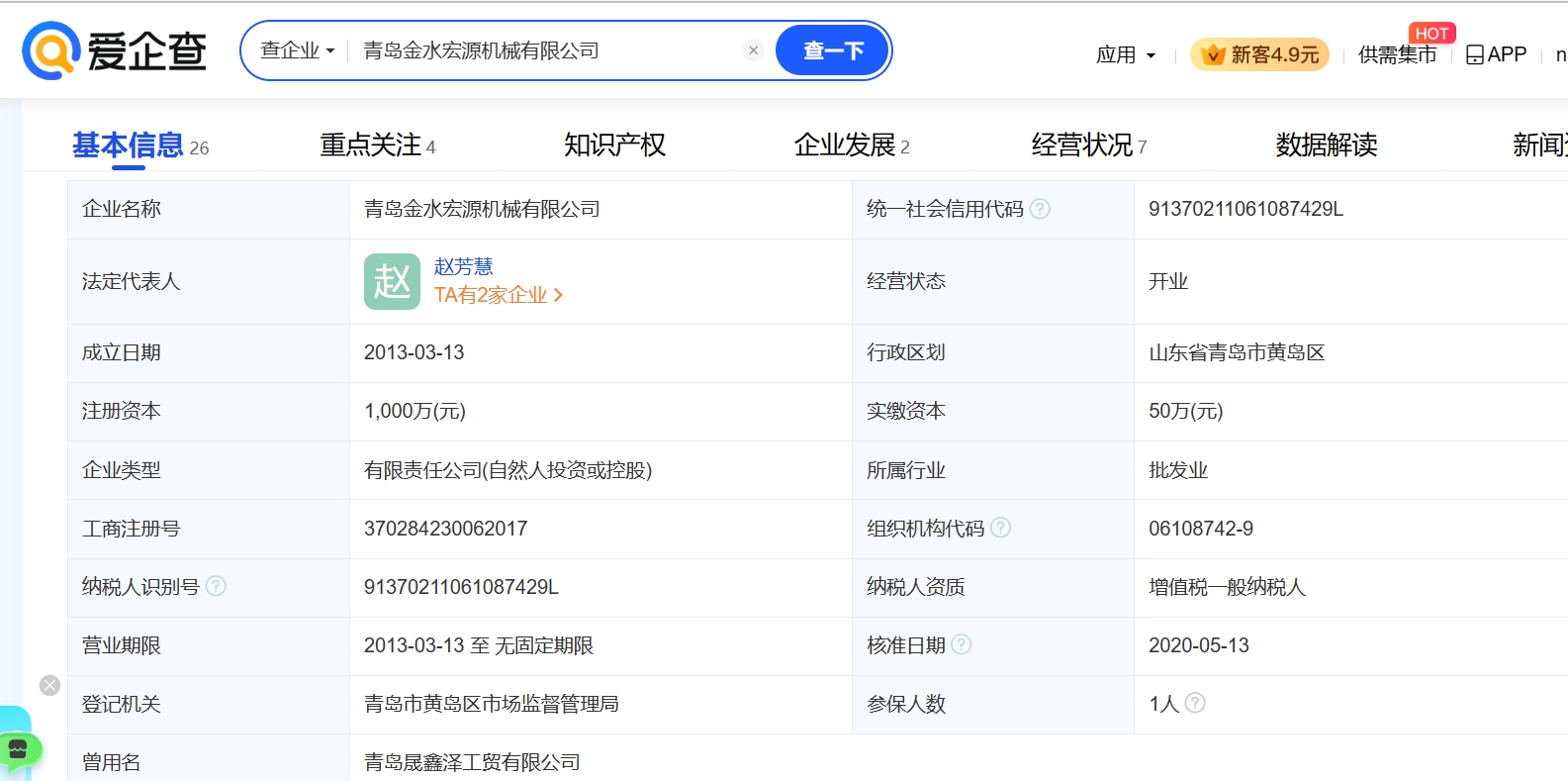Image resolution: width=1568 pixels, height=781 pixels.
Task: Select paid-in capital 50万(元)
Action: (x=1185, y=411)
